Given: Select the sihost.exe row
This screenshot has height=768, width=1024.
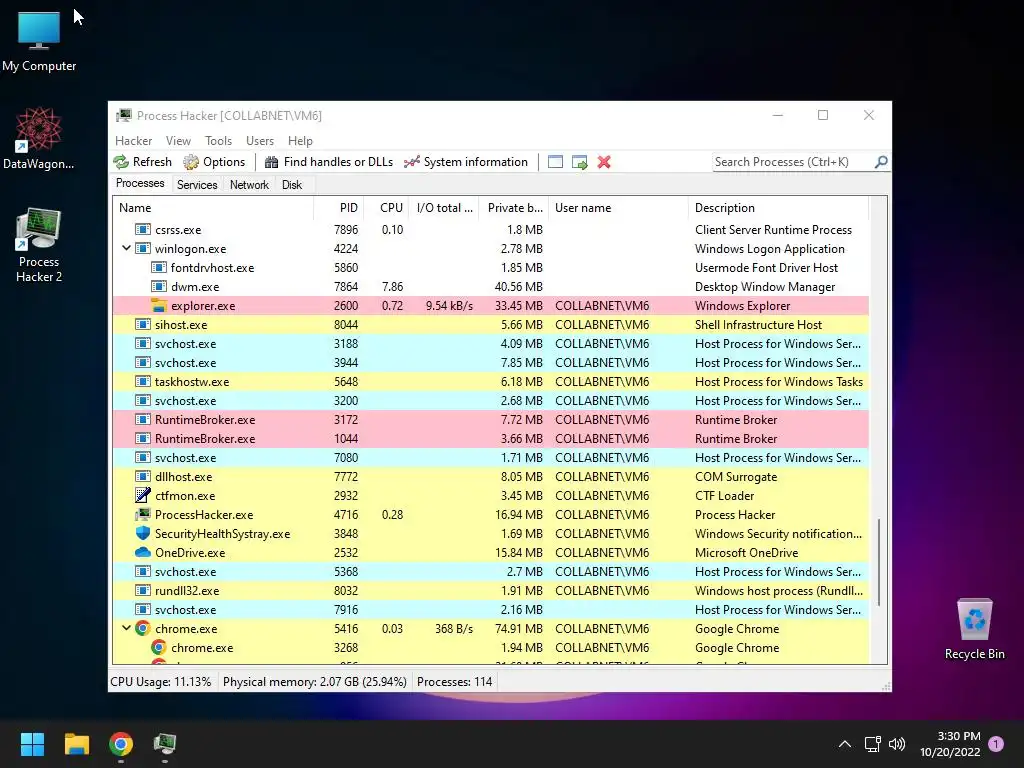Looking at the screenshot, I should [x=490, y=325].
